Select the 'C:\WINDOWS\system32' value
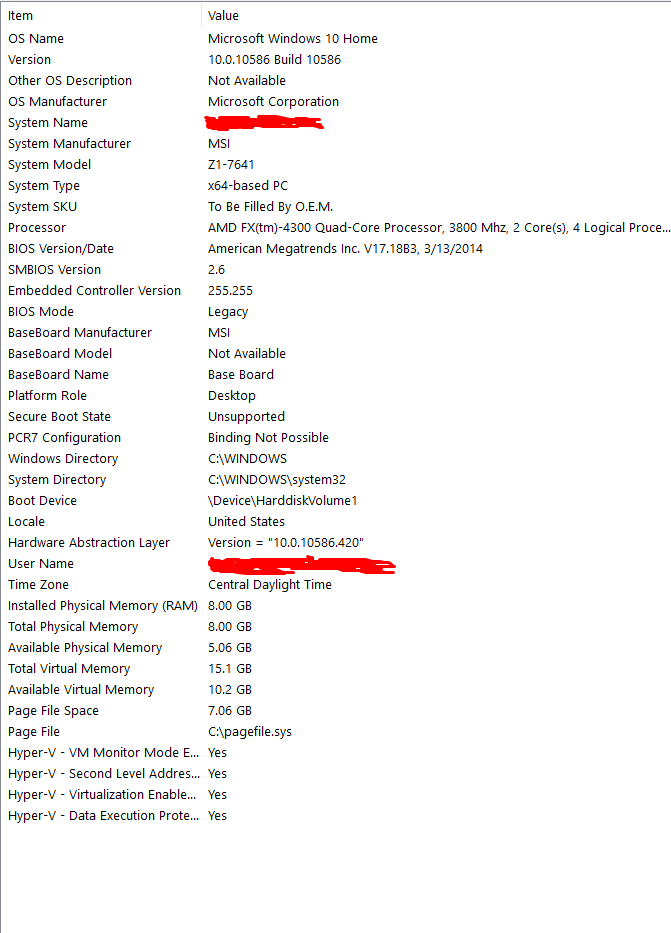The image size is (671, 933). (x=277, y=480)
